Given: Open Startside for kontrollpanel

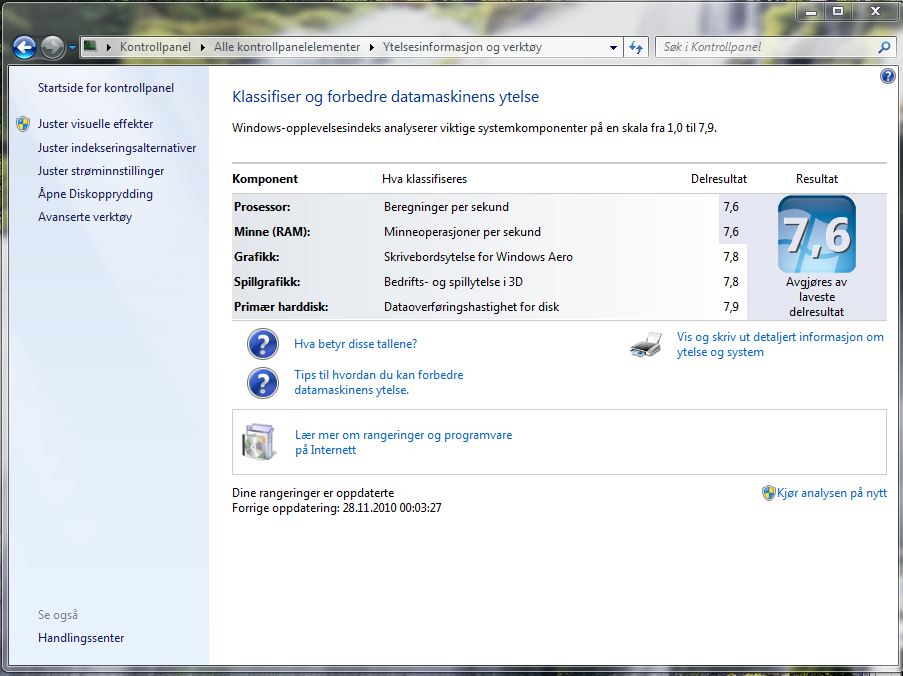Looking at the screenshot, I should [x=106, y=88].
